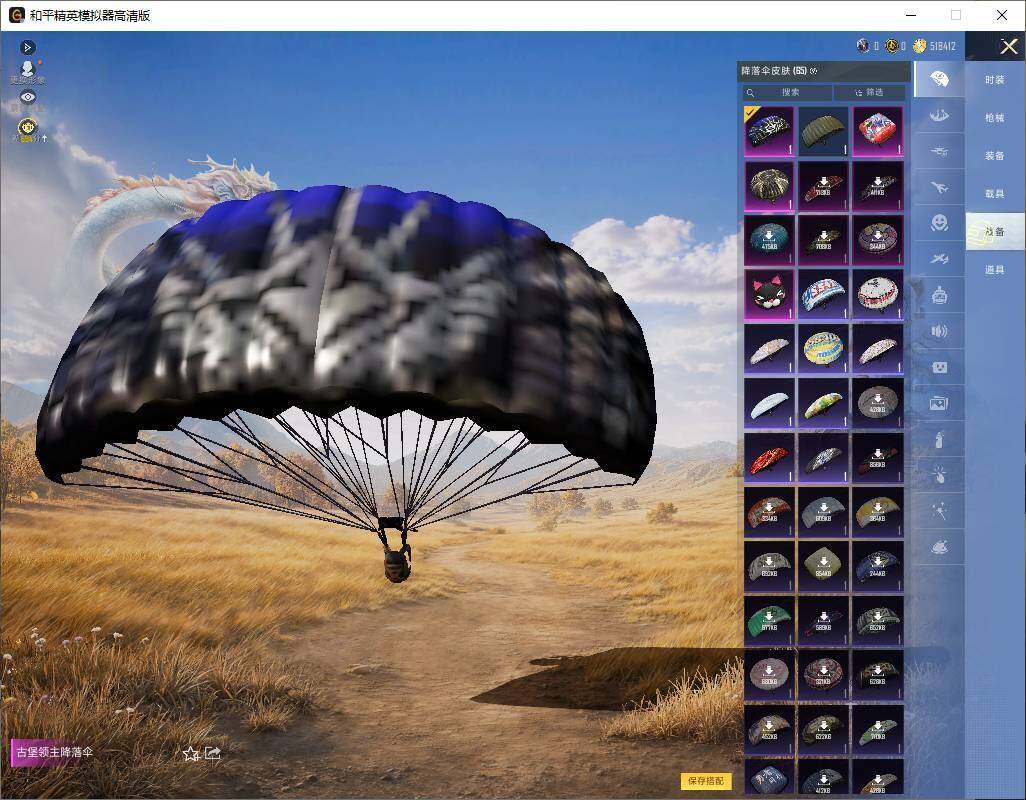Expand the collapsed left panel arrow
Image resolution: width=1026 pixels, height=800 pixels.
pos(27,47)
